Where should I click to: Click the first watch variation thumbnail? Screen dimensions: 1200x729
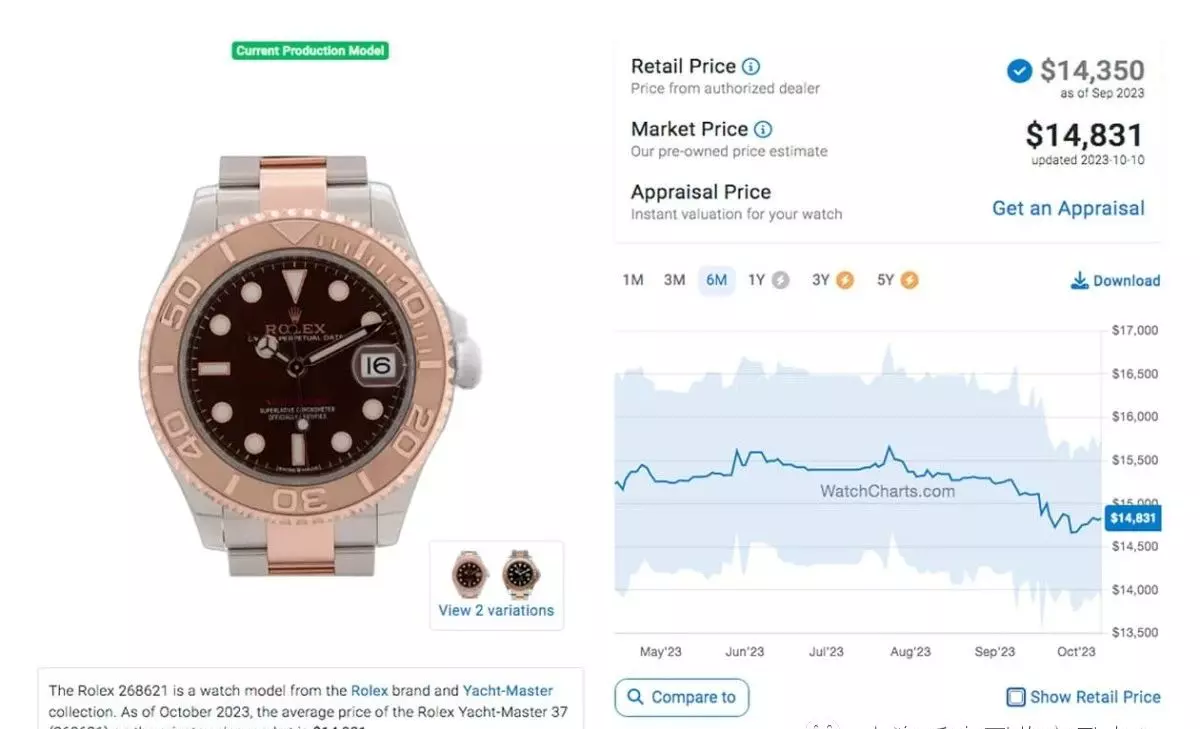click(x=468, y=573)
